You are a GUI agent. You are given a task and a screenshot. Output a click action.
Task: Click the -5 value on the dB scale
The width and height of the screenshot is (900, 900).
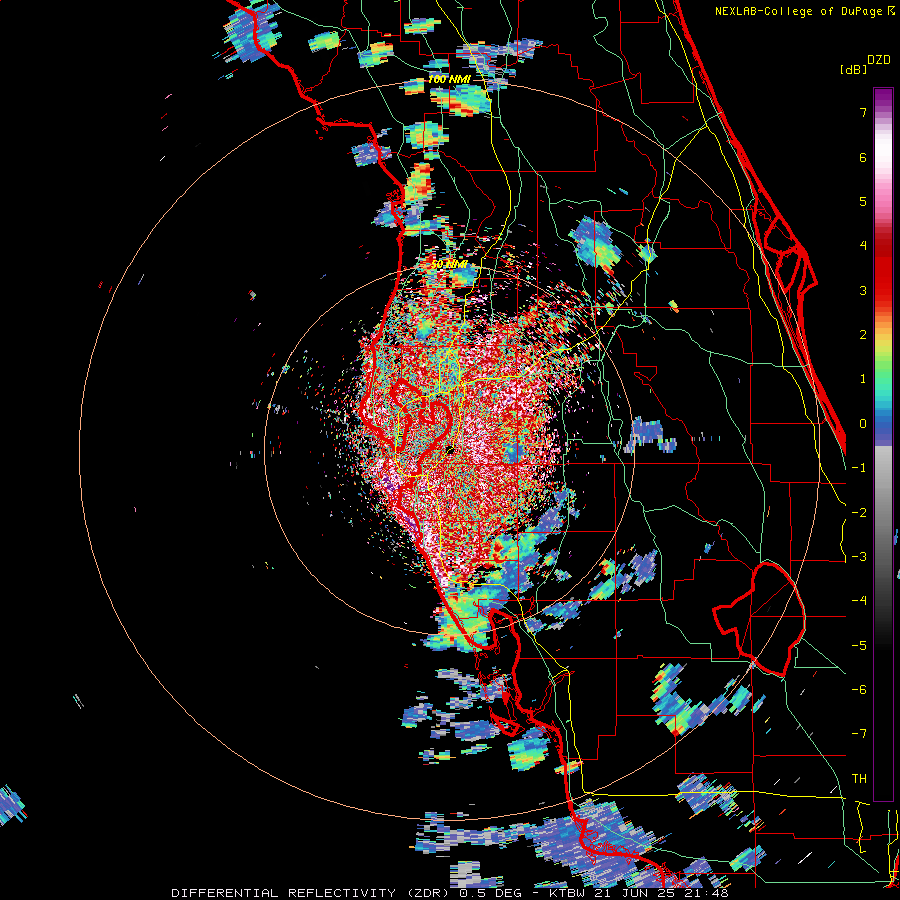[859, 646]
